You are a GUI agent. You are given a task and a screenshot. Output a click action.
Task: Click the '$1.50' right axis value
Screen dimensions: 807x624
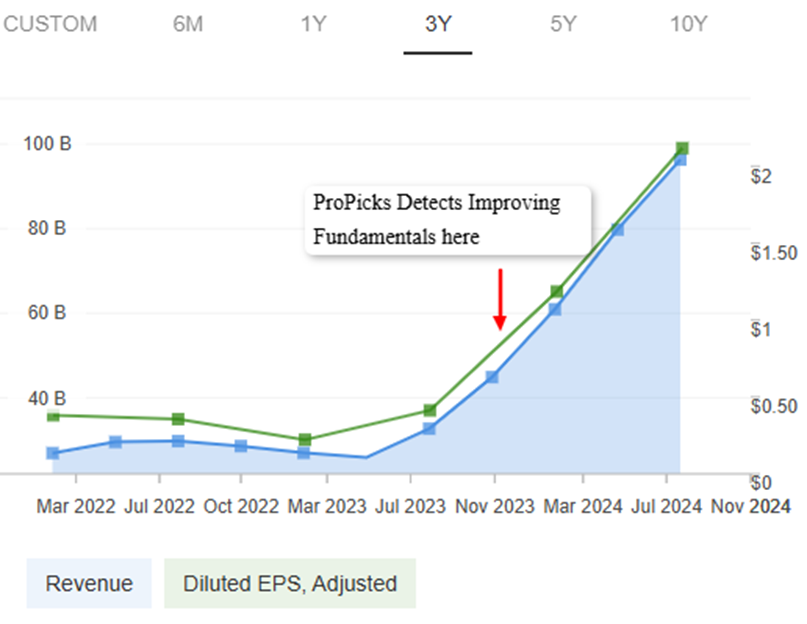point(774,253)
